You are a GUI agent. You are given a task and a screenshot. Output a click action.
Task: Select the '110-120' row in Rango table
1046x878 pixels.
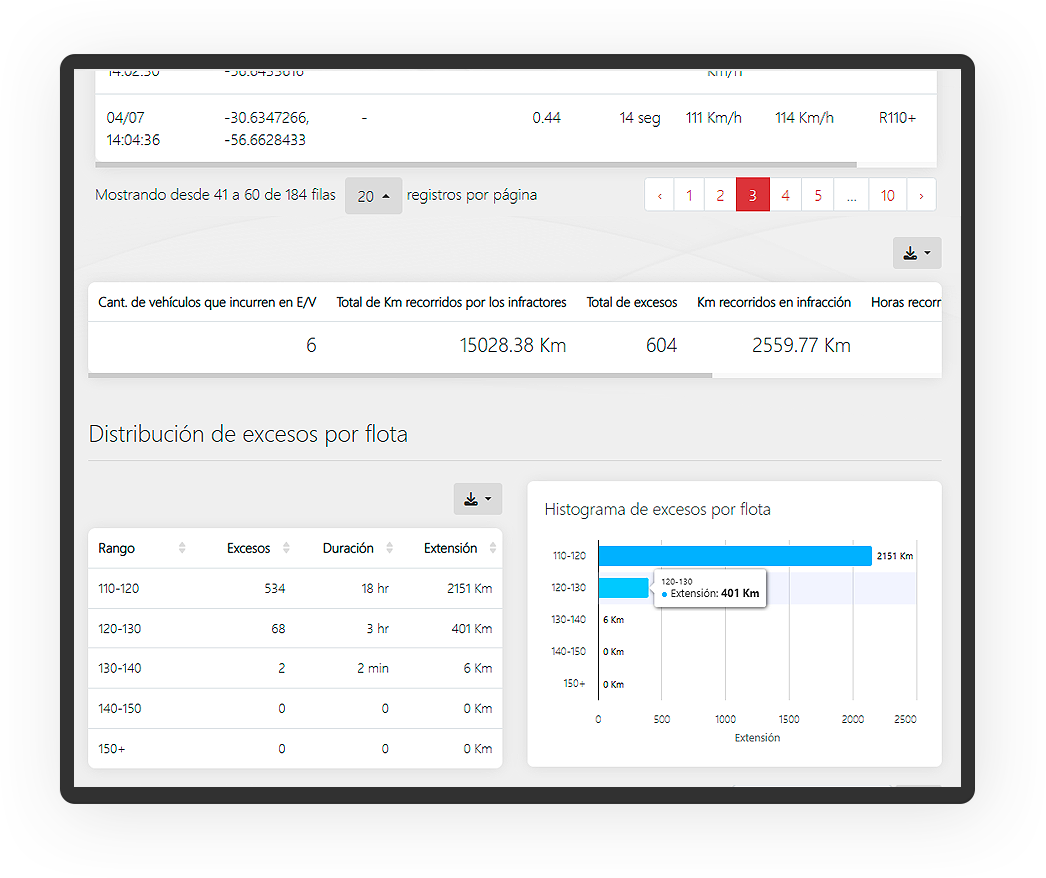tap(295, 588)
